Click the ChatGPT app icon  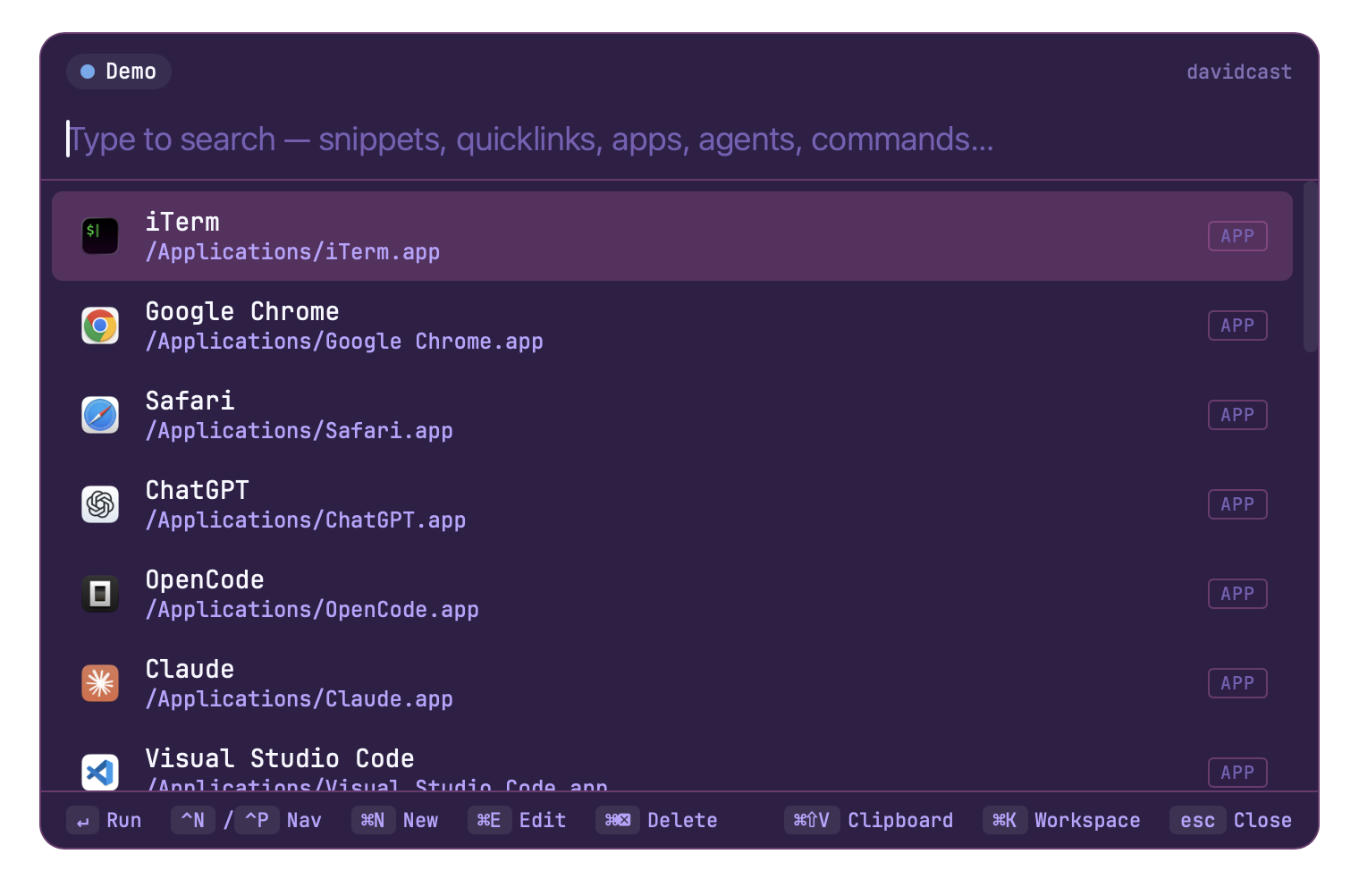(x=100, y=504)
